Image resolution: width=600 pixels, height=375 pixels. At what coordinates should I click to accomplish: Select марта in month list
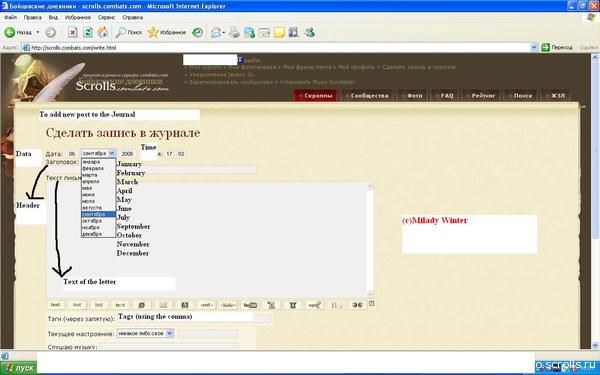(x=98, y=175)
